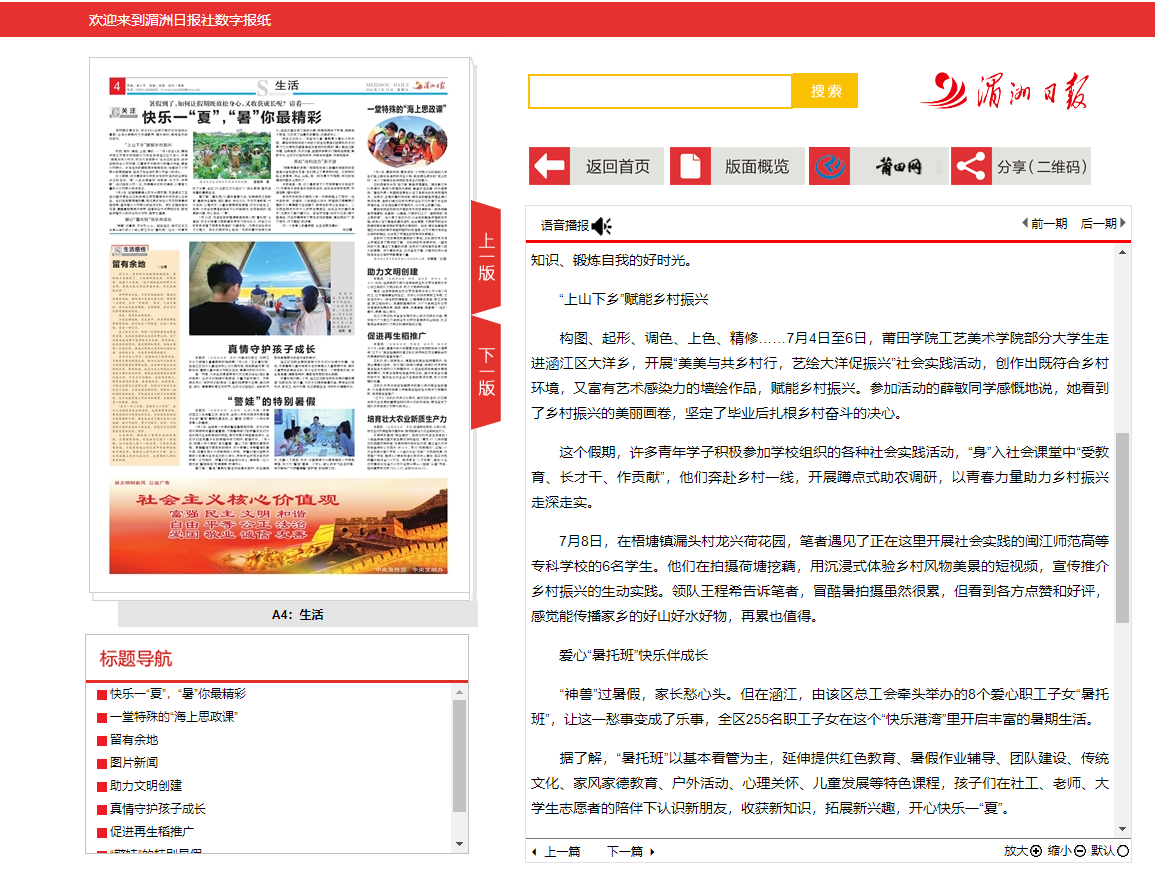This screenshot has height=876, width=1155.
Task: Click 留有余地 column on newspaper page
Action: click(144, 355)
